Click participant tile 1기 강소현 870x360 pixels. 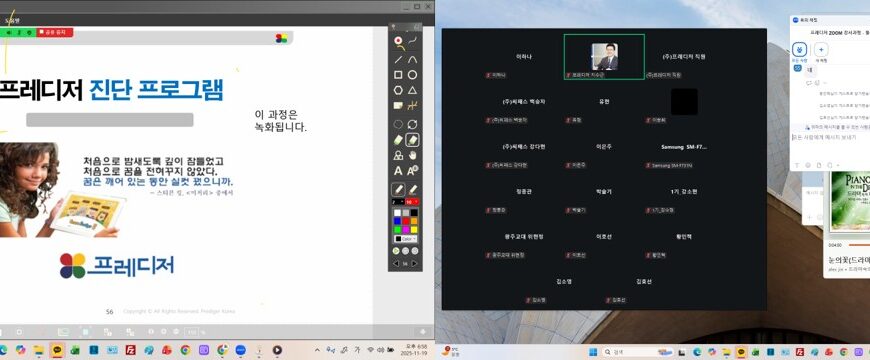coord(684,192)
